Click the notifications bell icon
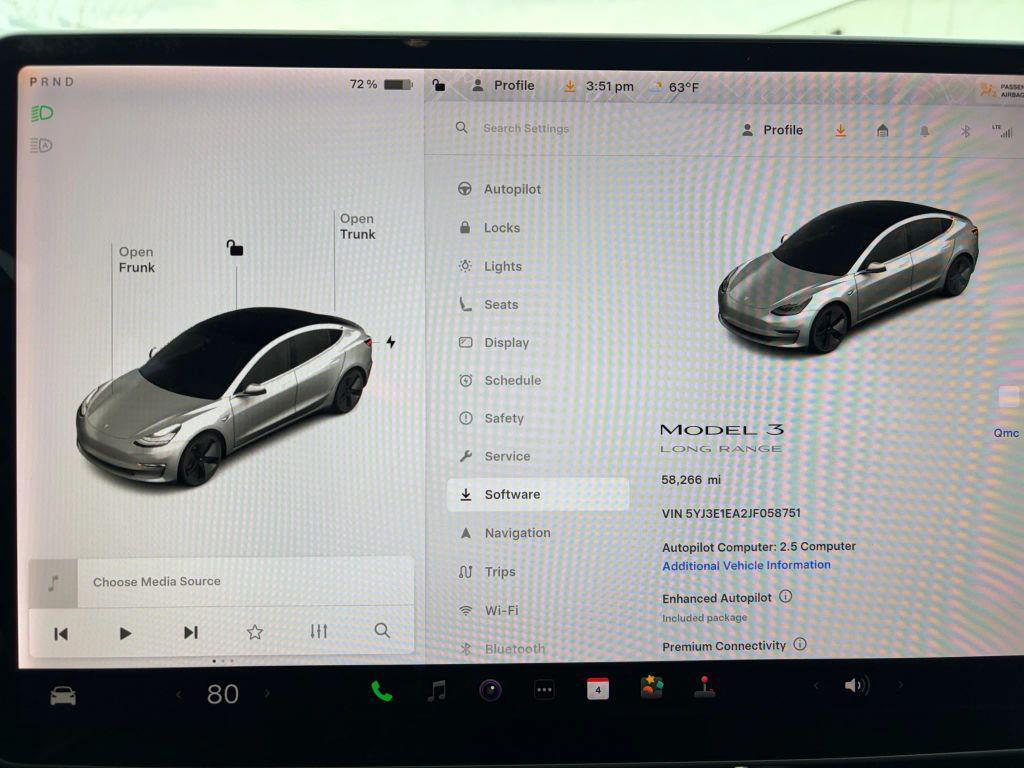This screenshot has width=1024, height=768. click(x=925, y=130)
